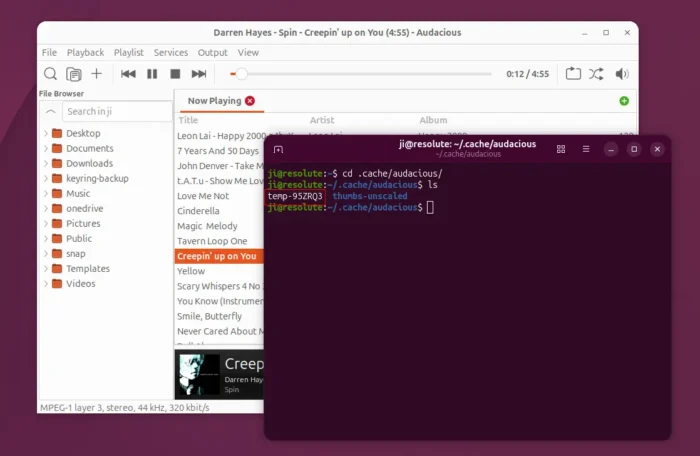Pause the current song

pyautogui.click(x=152, y=74)
